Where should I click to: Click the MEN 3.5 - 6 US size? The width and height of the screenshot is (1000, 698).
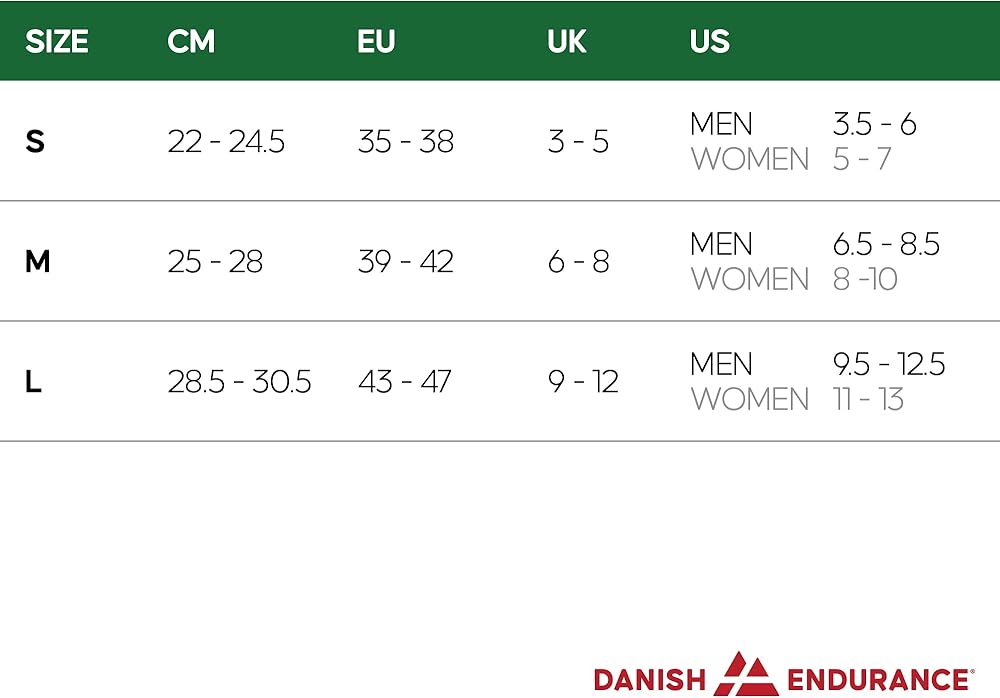pyautogui.click(x=874, y=124)
